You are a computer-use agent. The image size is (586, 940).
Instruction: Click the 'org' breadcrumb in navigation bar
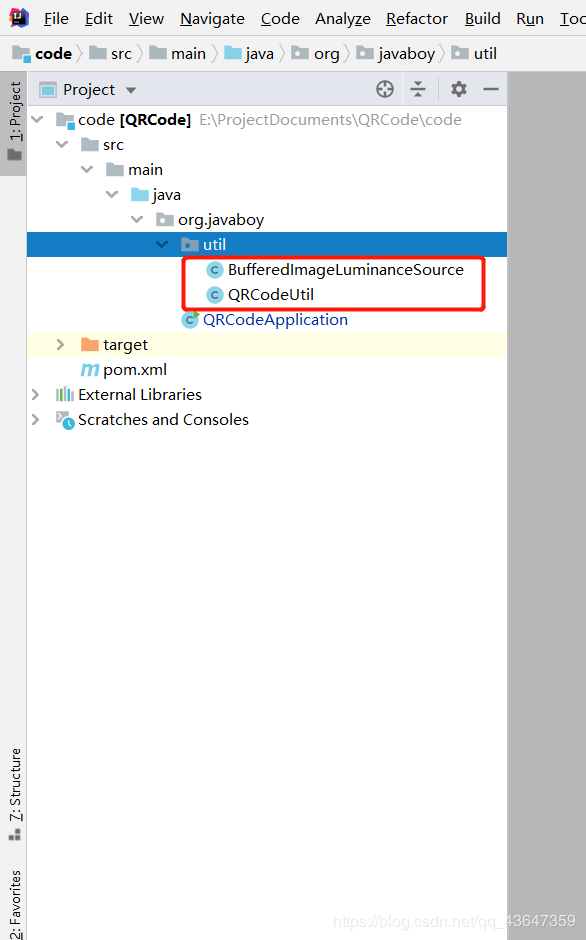(x=315, y=53)
